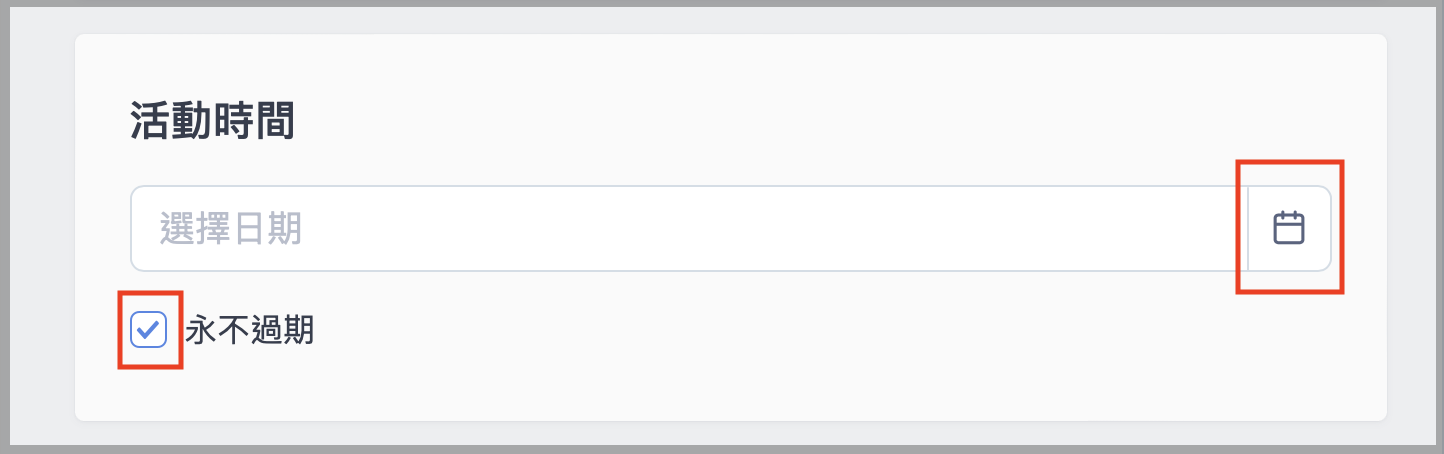Tap the calendar glyph at the field's end
The height and width of the screenshot is (454, 1444).
[1289, 229]
